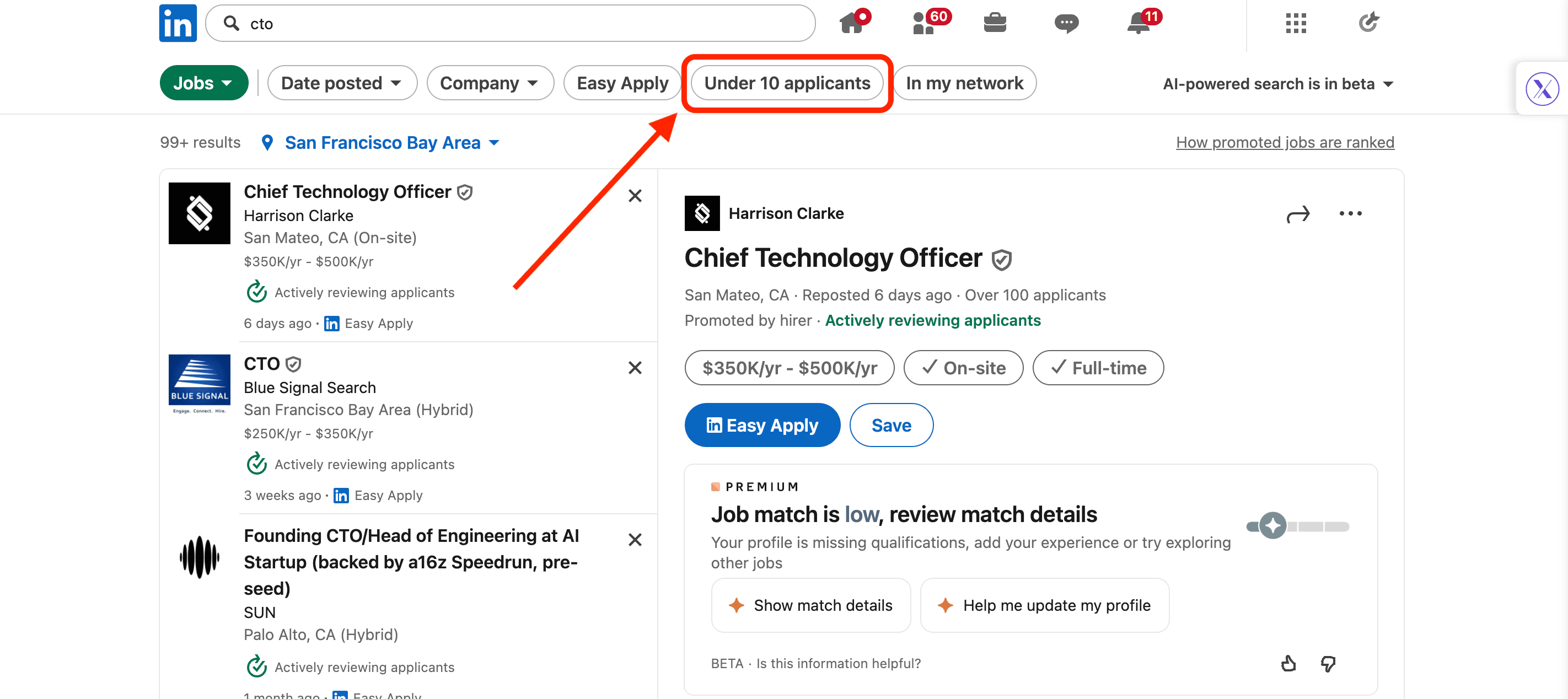Open LinkedIn Messaging

tap(1066, 23)
